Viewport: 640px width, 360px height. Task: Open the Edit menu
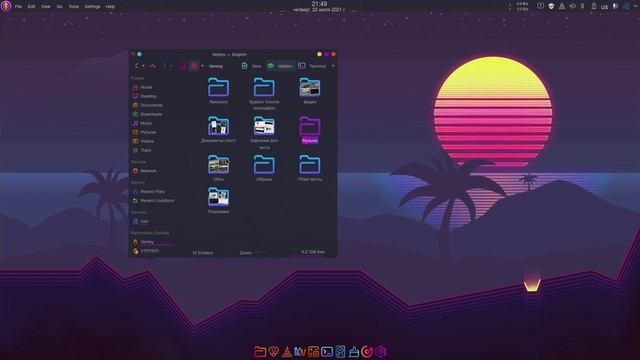click(31, 7)
